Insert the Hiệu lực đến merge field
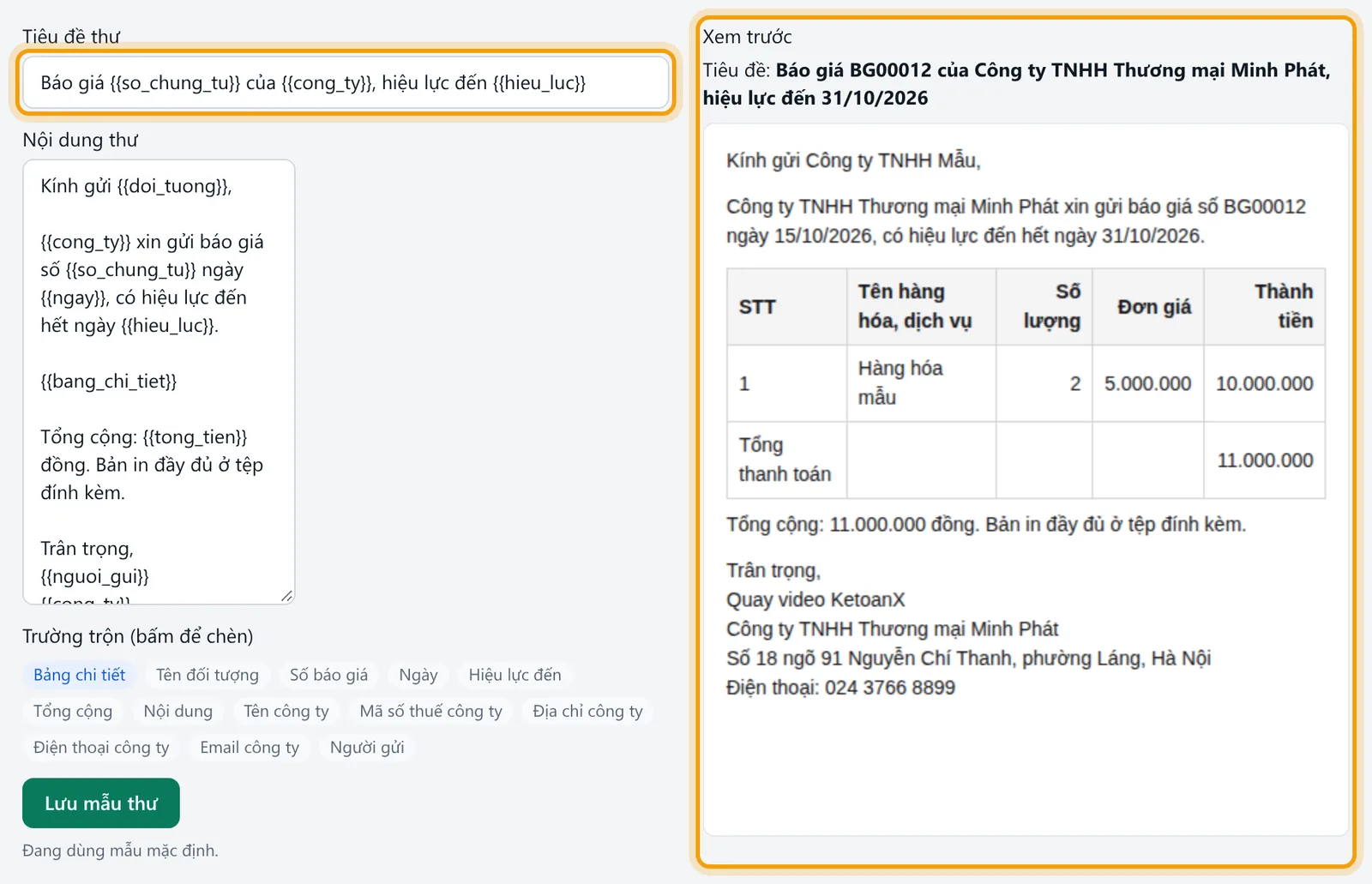1372x884 pixels. (514, 675)
